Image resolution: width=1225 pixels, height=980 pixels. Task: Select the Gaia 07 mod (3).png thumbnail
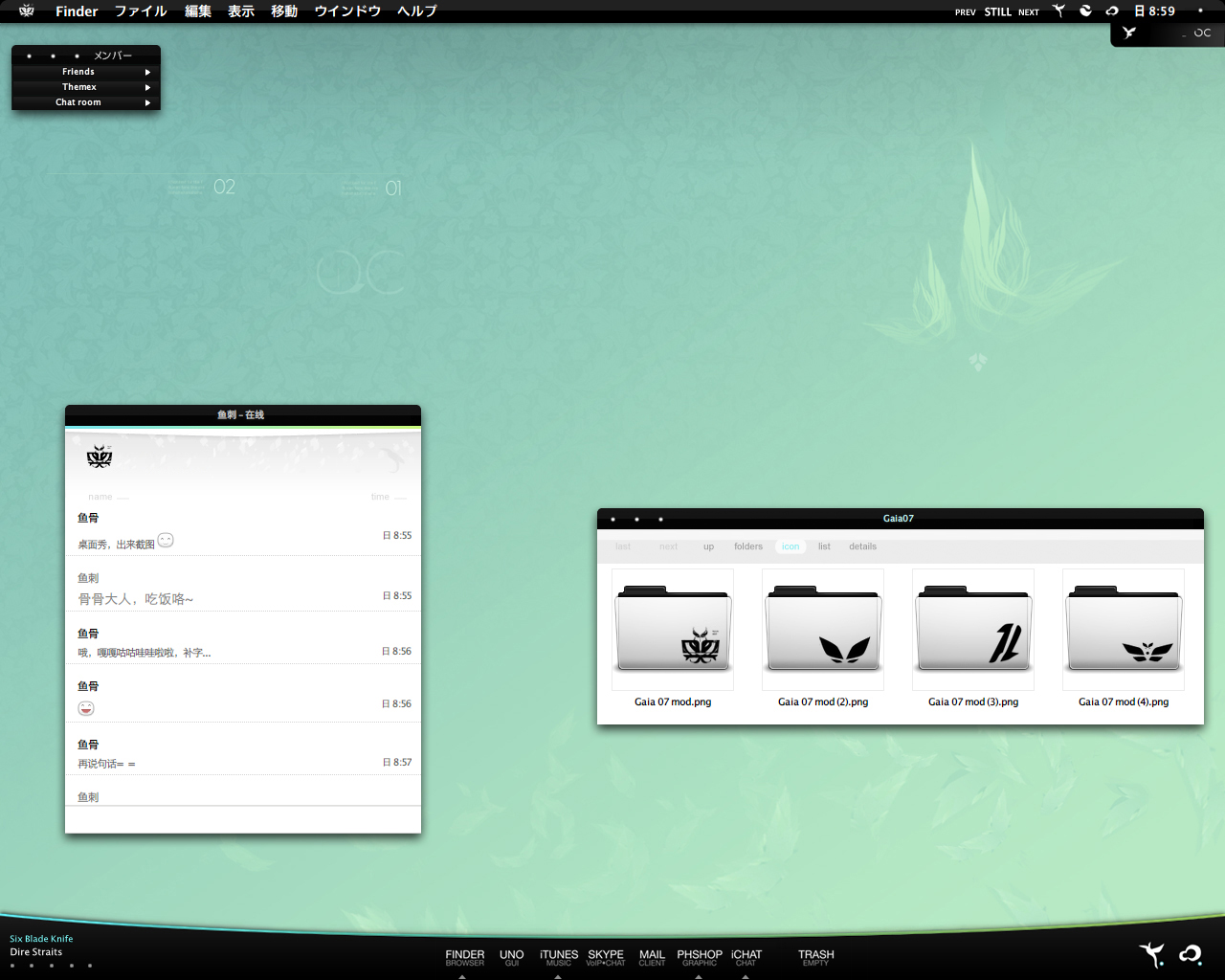[x=973, y=630]
